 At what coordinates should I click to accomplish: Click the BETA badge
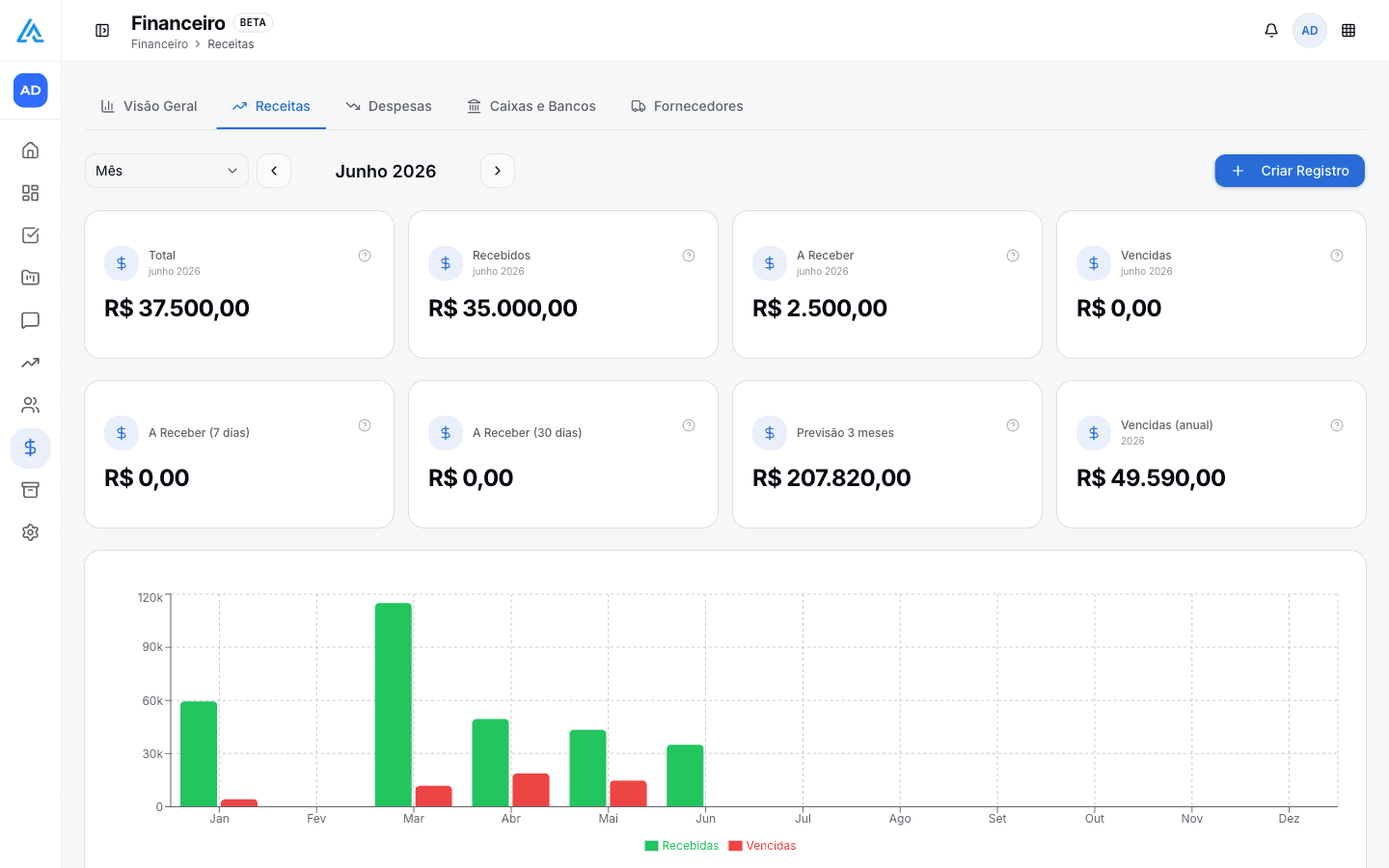253,22
